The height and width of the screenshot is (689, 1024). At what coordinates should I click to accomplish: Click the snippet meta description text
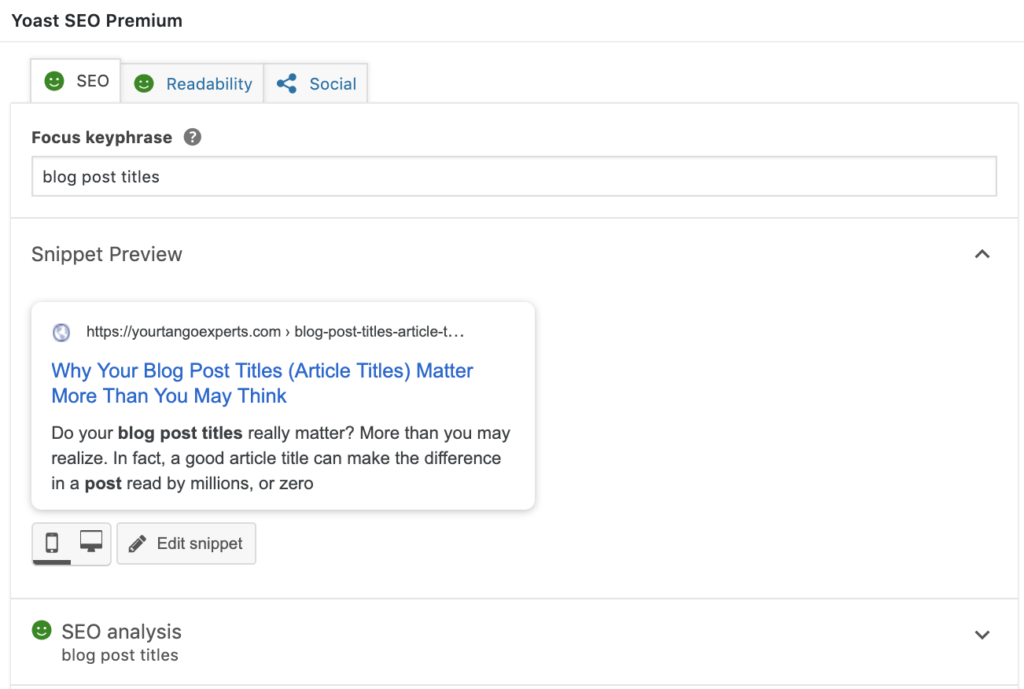tap(281, 458)
